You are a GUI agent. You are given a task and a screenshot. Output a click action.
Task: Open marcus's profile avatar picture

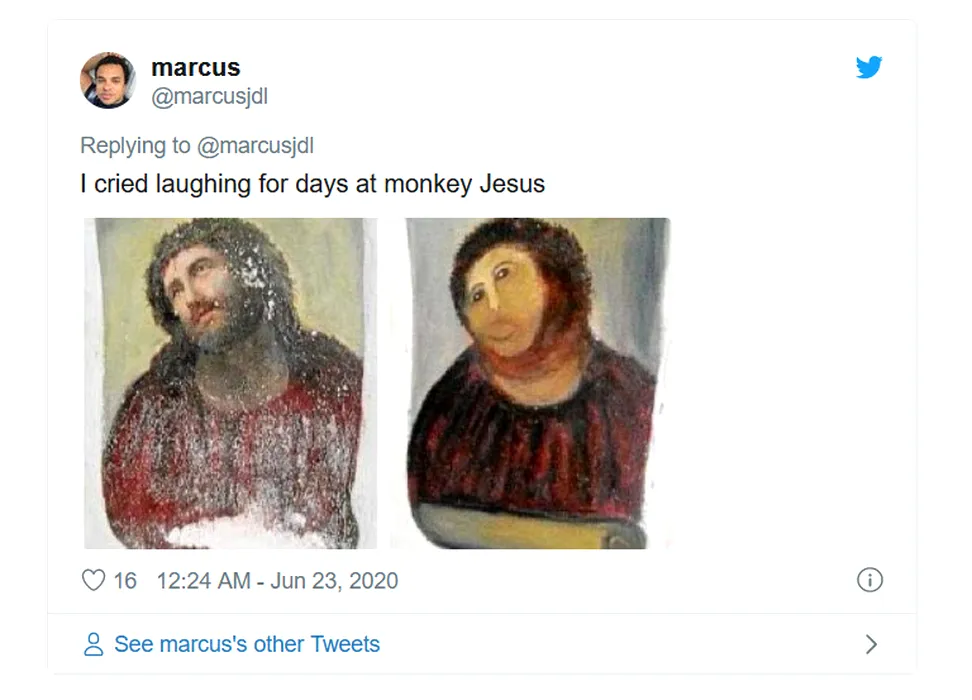click(108, 80)
